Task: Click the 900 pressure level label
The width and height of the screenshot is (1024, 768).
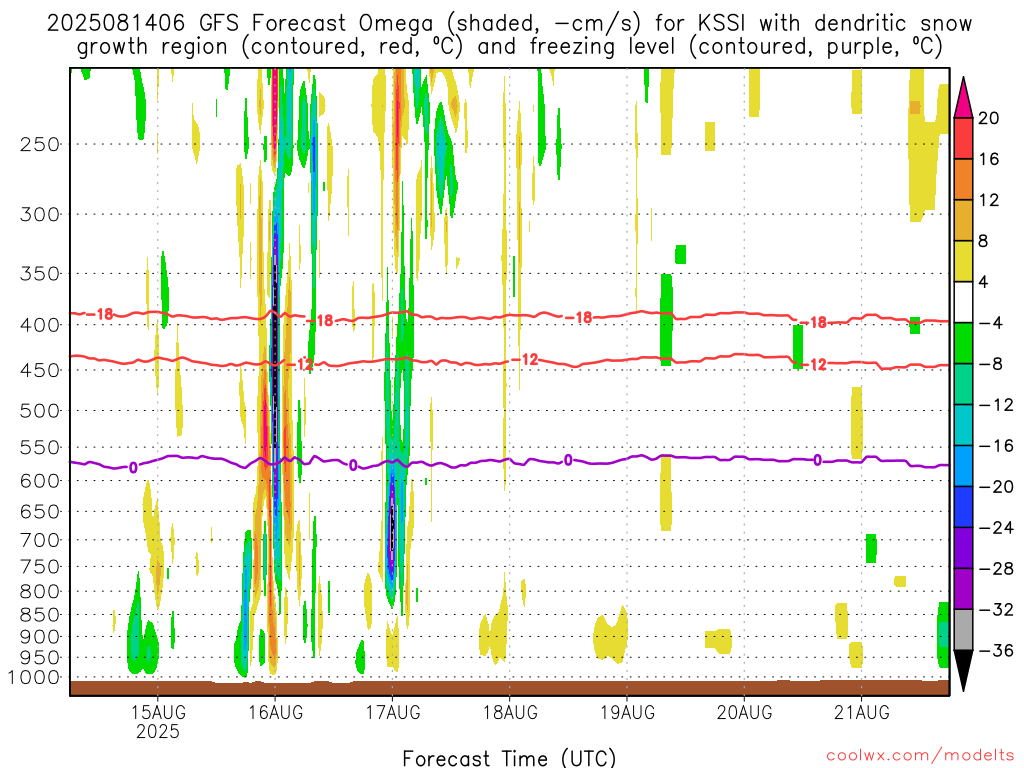Action: click(x=40, y=637)
